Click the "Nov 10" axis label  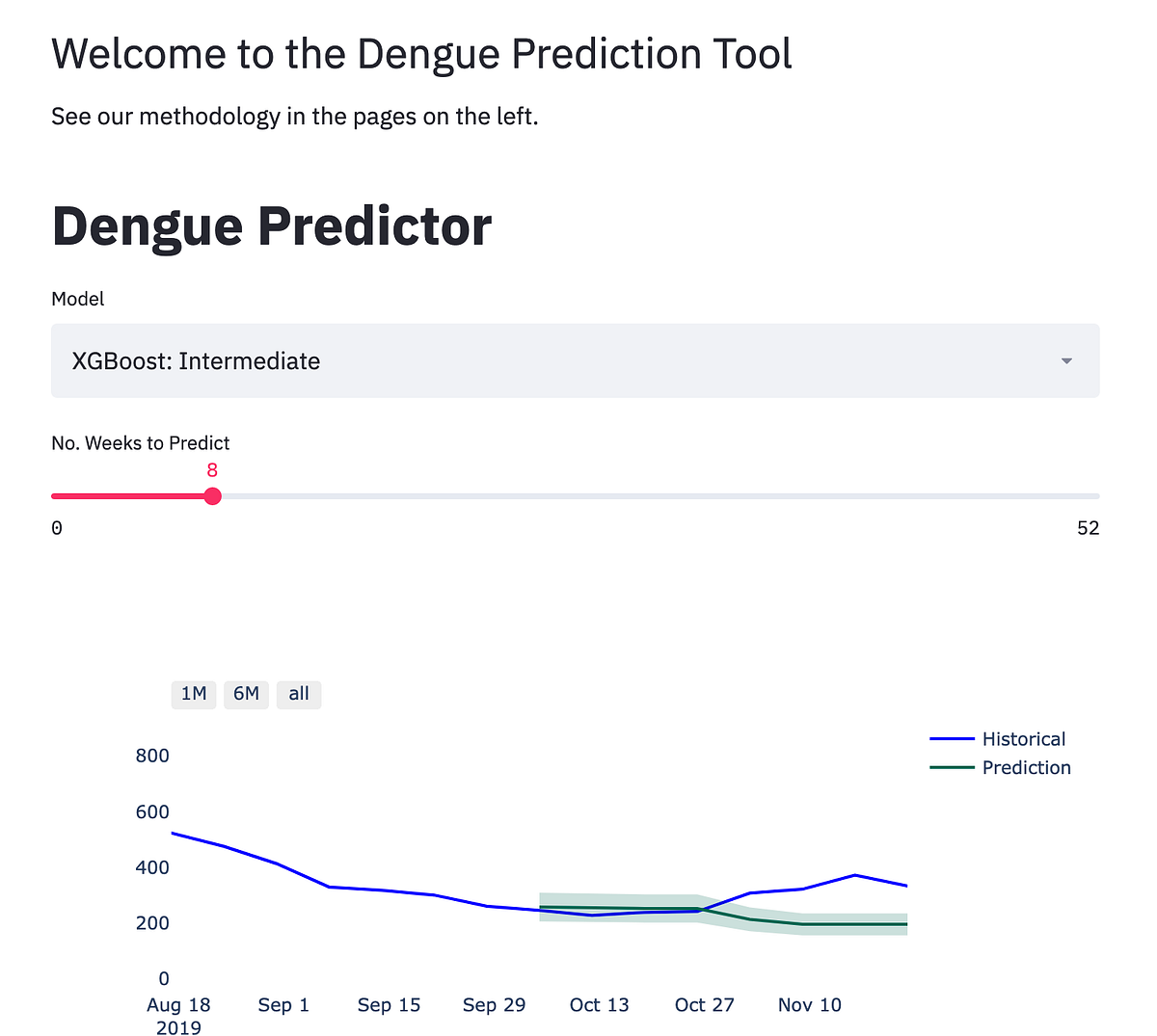tap(809, 1004)
